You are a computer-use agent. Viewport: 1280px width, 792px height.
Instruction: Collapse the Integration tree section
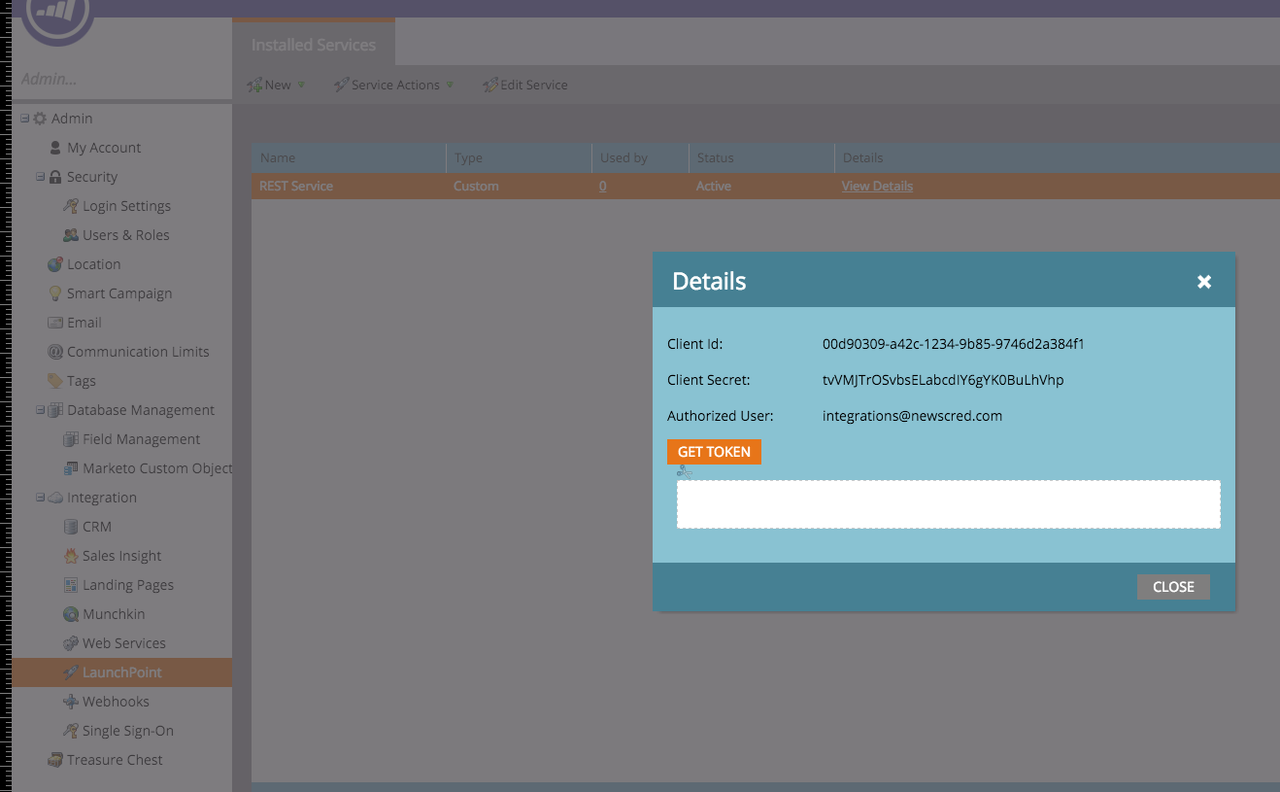(x=40, y=497)
